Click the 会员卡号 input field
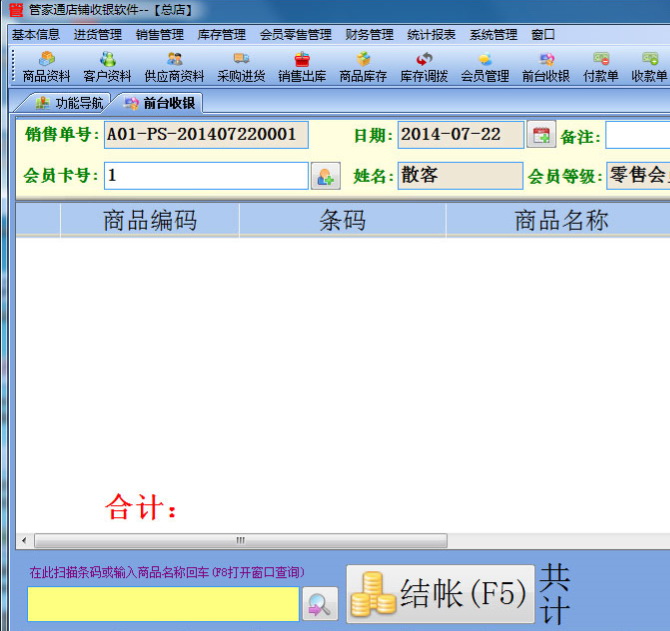Image resolution: width=670 pixels, height=631 pixels. pyautogui.click(x=206, y=176)
